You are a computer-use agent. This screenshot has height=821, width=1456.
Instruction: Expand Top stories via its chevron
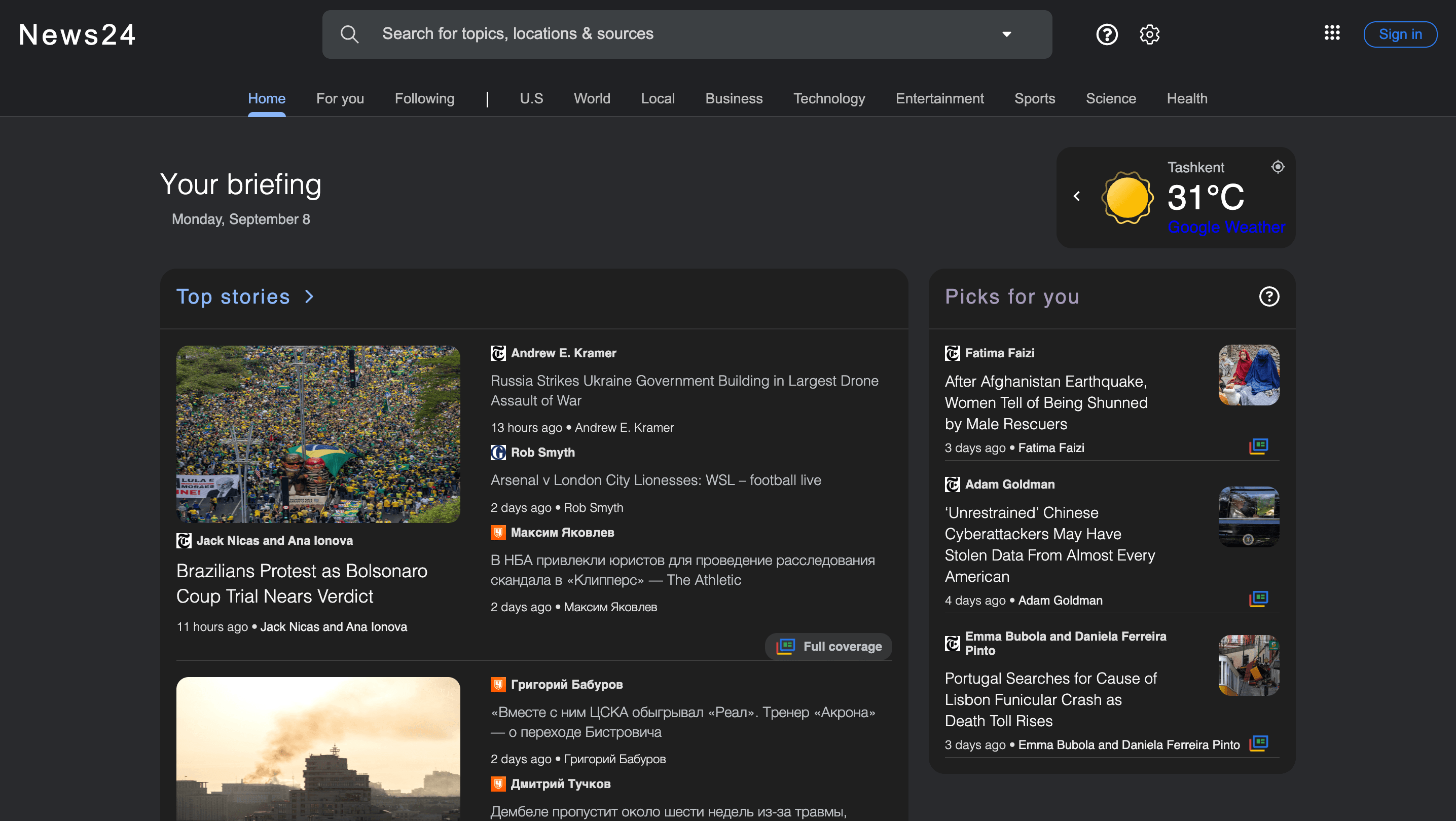pyautogui.click(x=309, y=296)
